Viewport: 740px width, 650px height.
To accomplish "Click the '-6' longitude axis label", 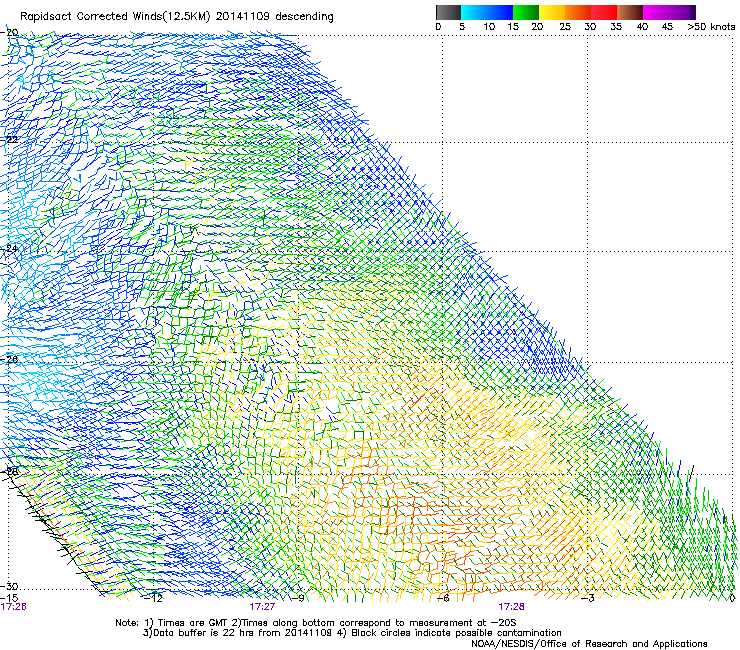I will pyautogui.click(x=443, y=598).
